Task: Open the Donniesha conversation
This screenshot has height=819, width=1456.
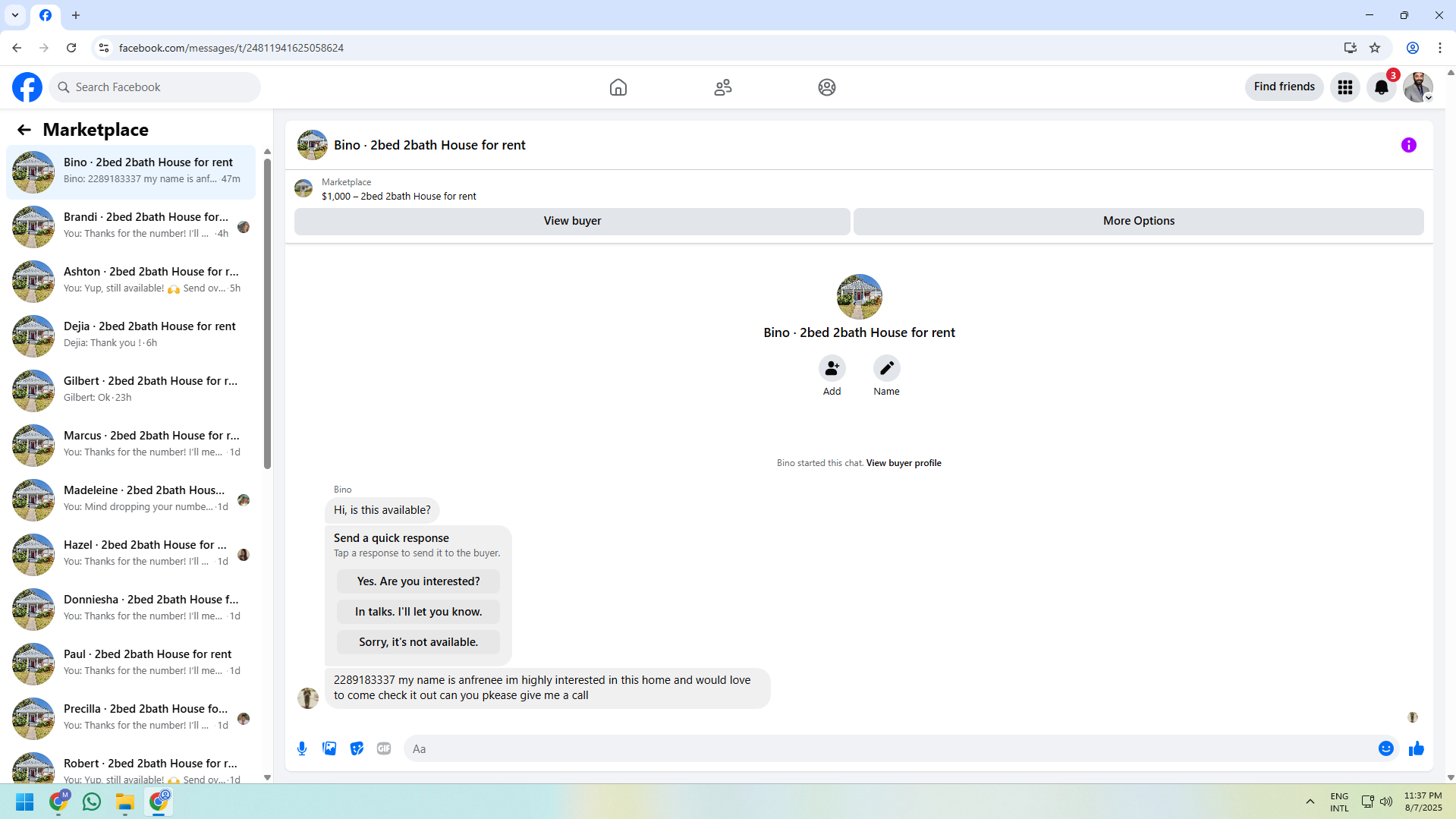Action: [131, 610]
